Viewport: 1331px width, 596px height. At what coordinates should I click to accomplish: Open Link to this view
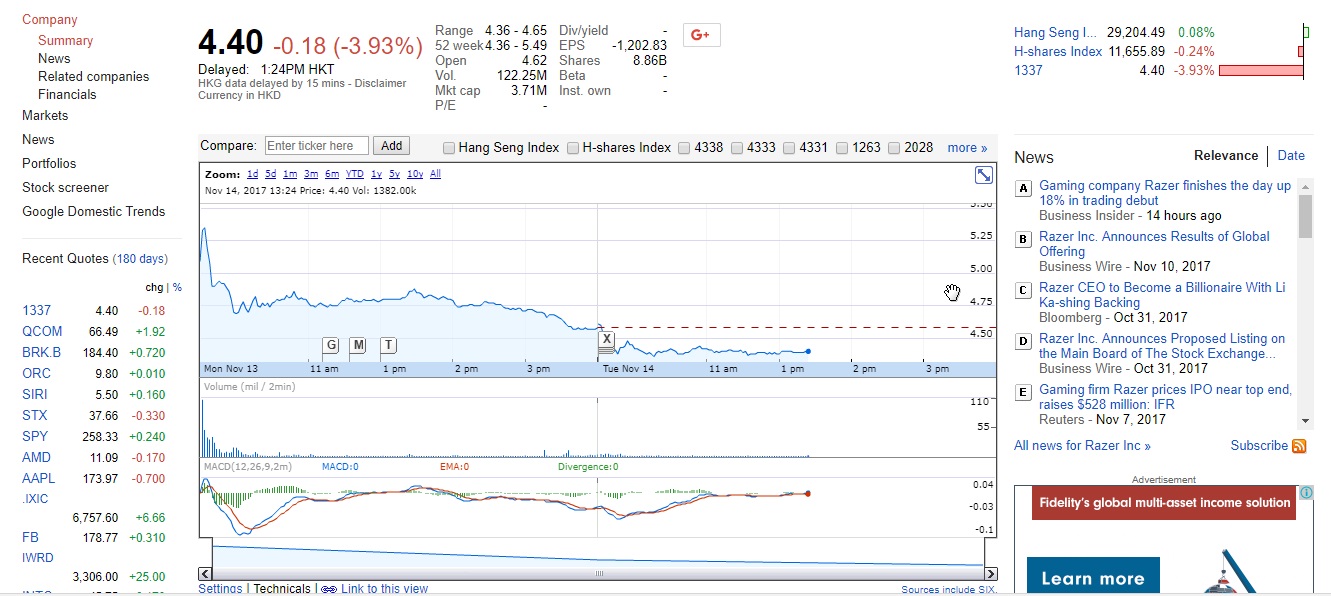(x=384, y=589)
